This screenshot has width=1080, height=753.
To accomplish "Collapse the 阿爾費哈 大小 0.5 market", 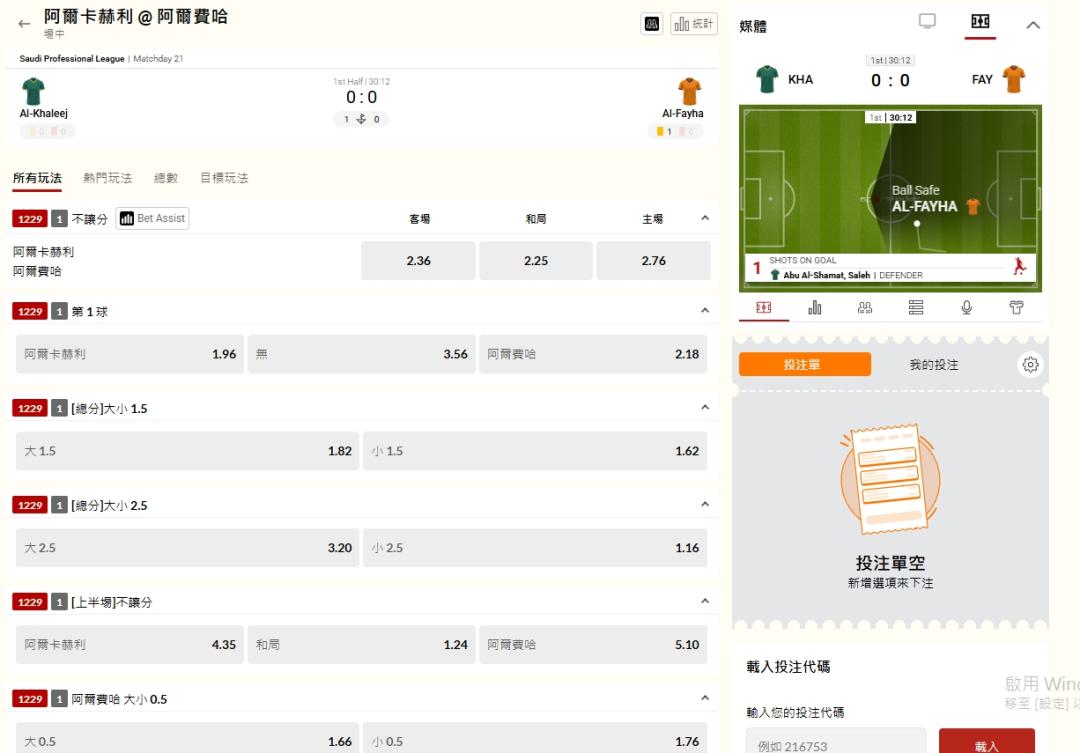I will click(x=705, y=699).
